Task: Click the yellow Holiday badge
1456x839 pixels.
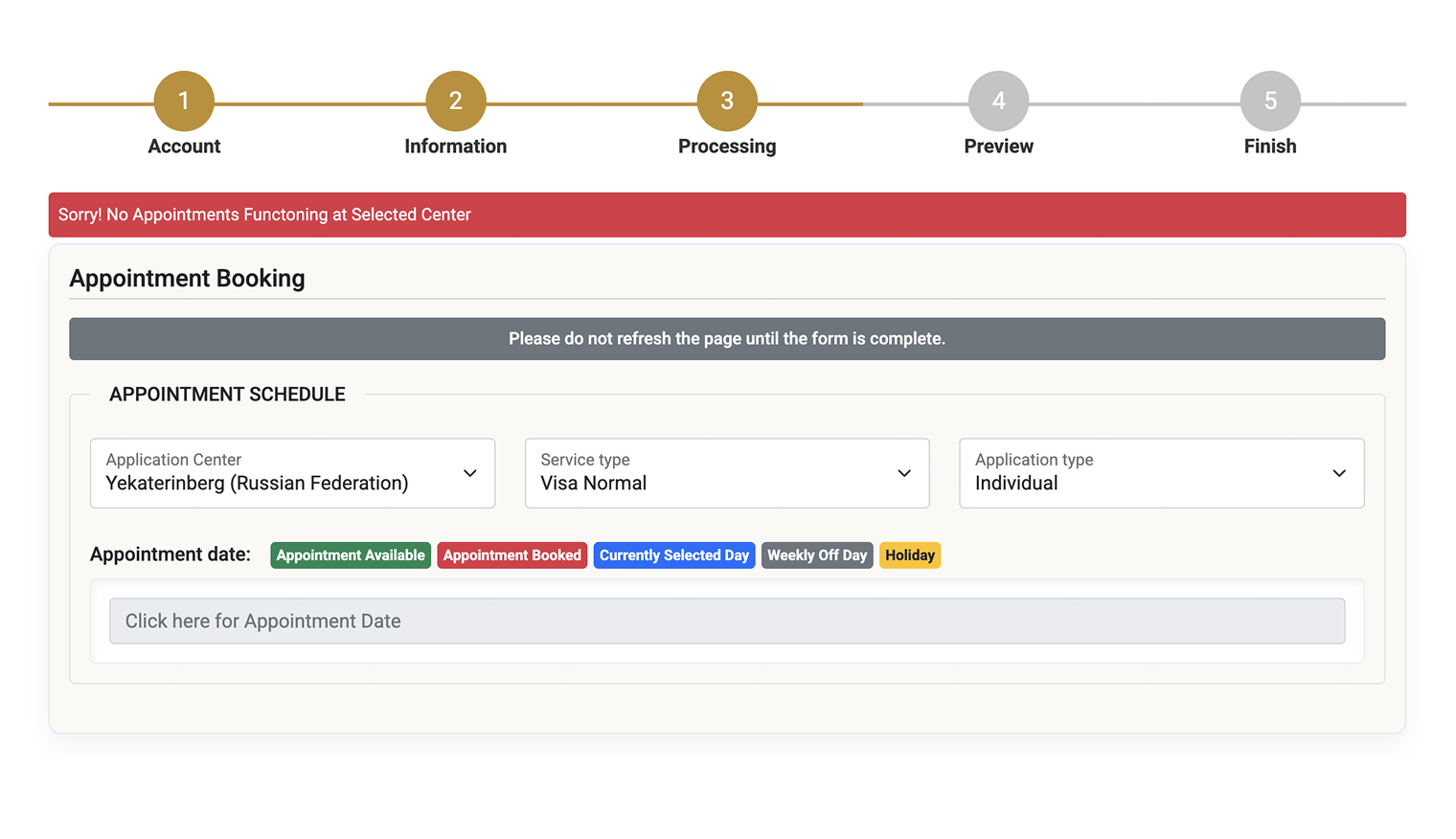Action: tap(910, 556)
